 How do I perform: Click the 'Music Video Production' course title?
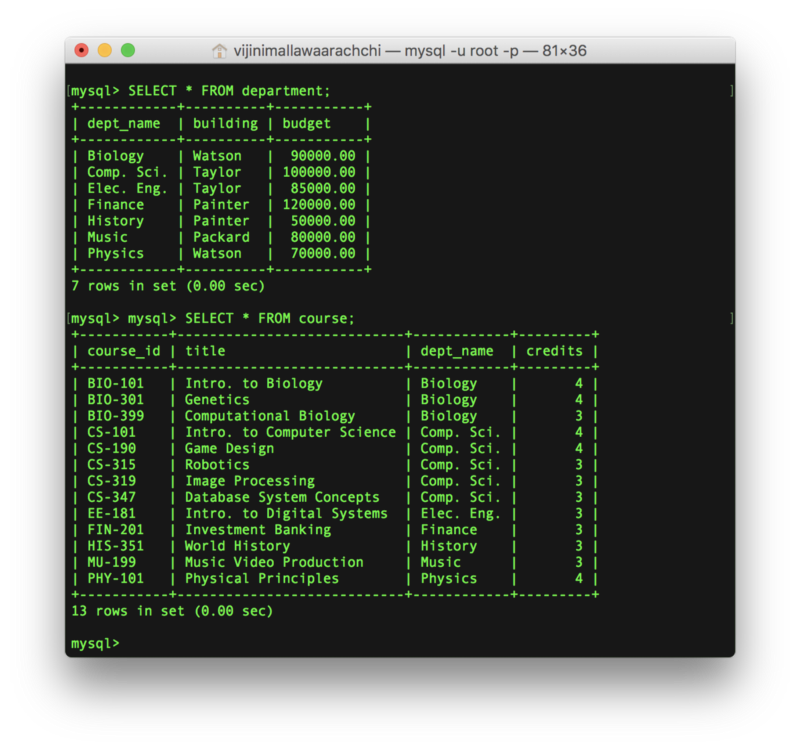pos(274,562)
